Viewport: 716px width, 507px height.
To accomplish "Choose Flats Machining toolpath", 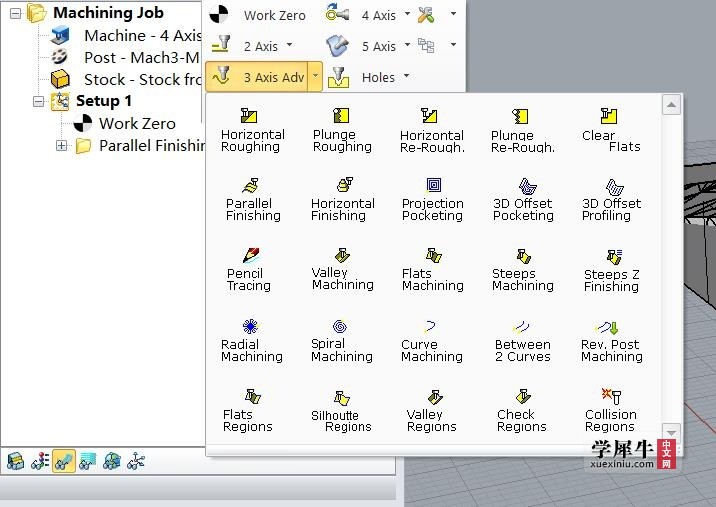I will click(x=432, y=269).
